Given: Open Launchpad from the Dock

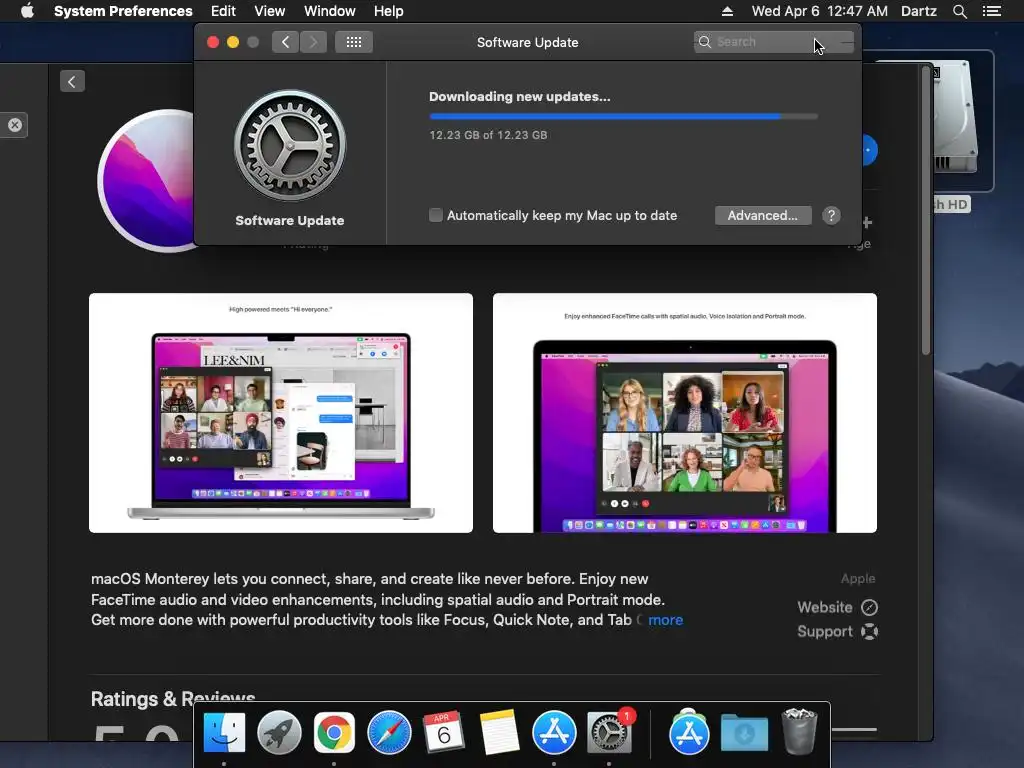Looking at the screenshot, I should click(279, 733).
